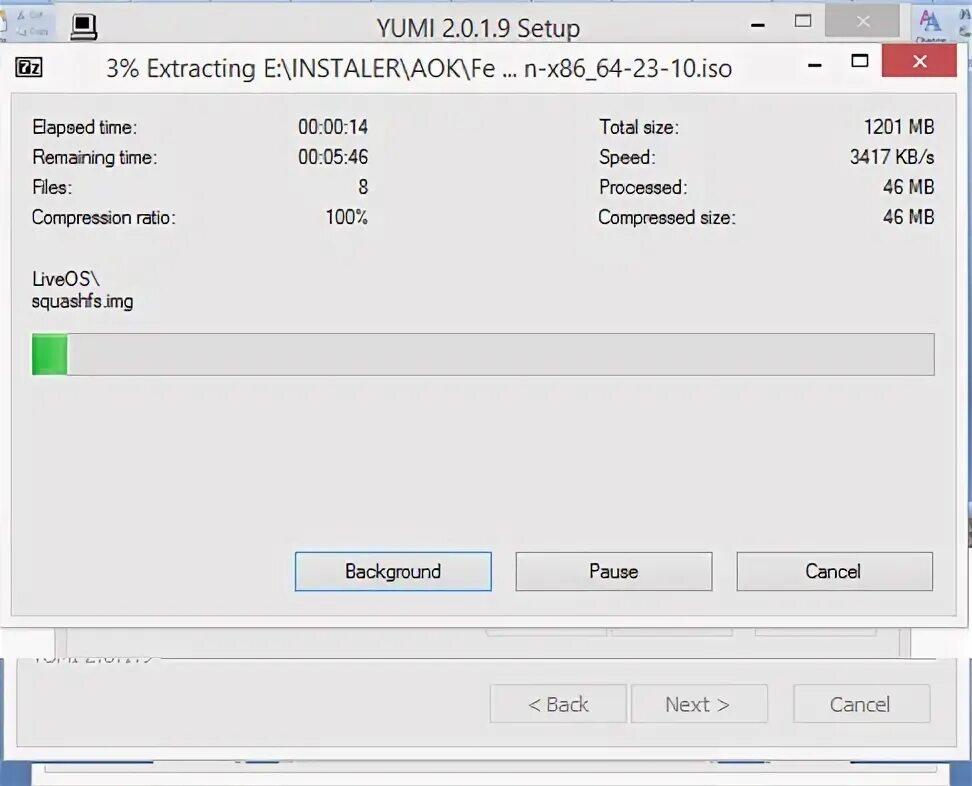Click the green extraction progress bar
This screenshot has height=786, width=972.
point(483,354)
